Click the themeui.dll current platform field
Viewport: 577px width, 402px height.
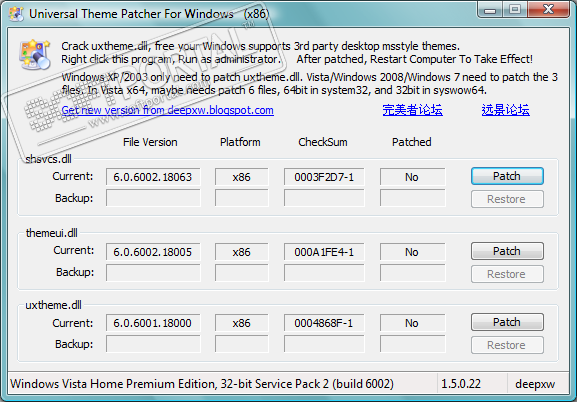point(242,252)
